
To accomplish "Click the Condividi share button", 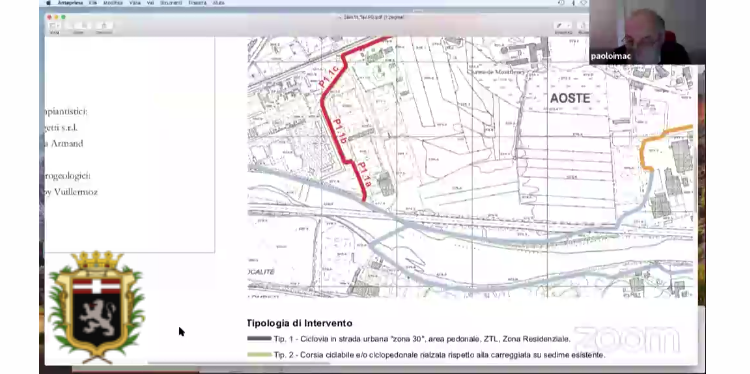I will click(104, 25).
